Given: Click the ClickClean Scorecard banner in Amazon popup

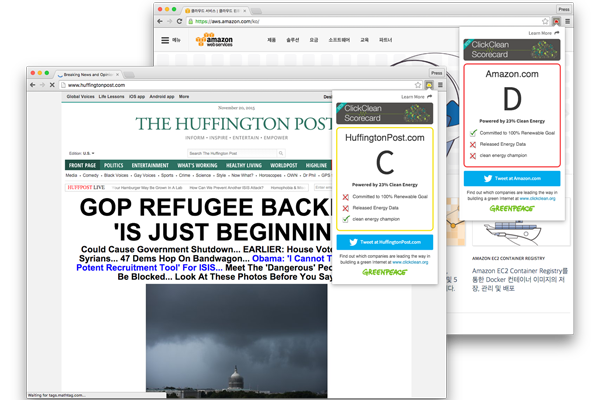Looking at the screenshot, I should tap(512, 50).
